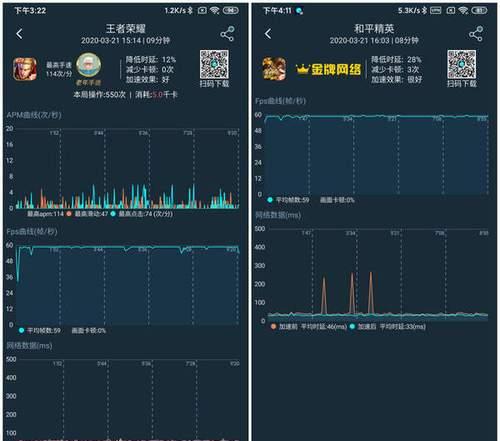Tap the back arrow on 王者荣耀 screen
The image size is (500, 441).
point(19,34)
